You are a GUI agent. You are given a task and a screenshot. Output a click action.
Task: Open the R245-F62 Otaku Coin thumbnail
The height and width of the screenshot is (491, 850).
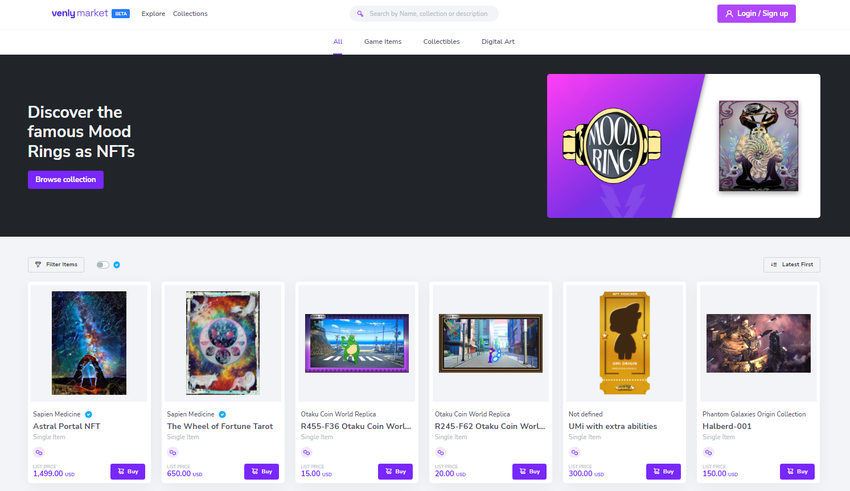(x=491, y=343)
